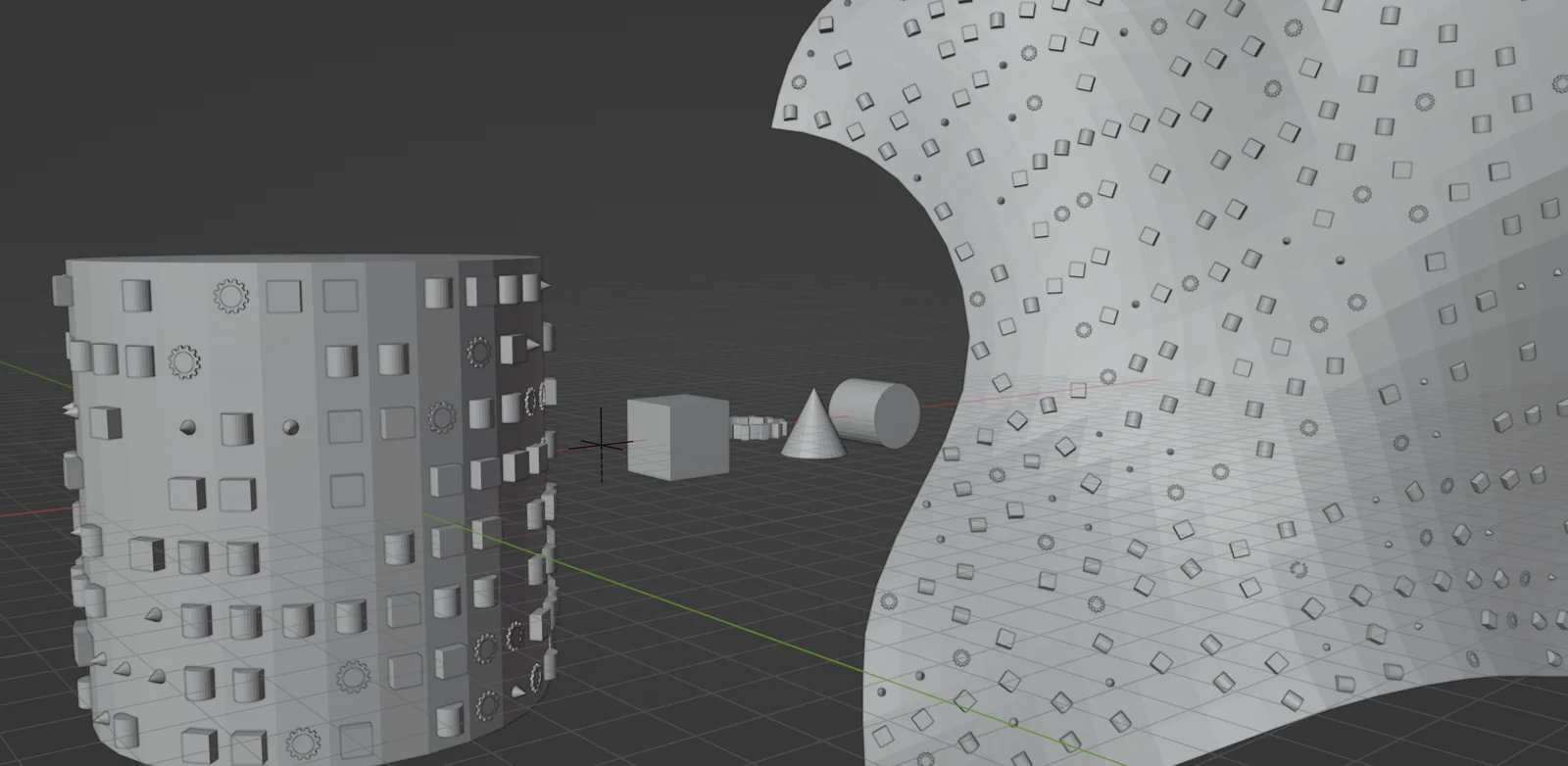This screenshot has width=1568, height=766.
Task: Click the cone spike at cylinder's top-right edge
Action: pyautogui.click(x=543, y=285)
